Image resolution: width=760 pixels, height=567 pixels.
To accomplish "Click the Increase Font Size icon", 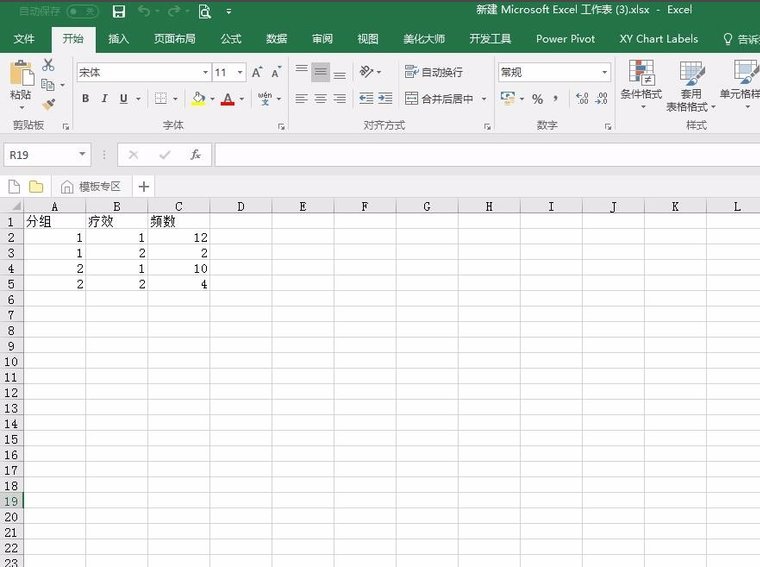I will point(257,72).
